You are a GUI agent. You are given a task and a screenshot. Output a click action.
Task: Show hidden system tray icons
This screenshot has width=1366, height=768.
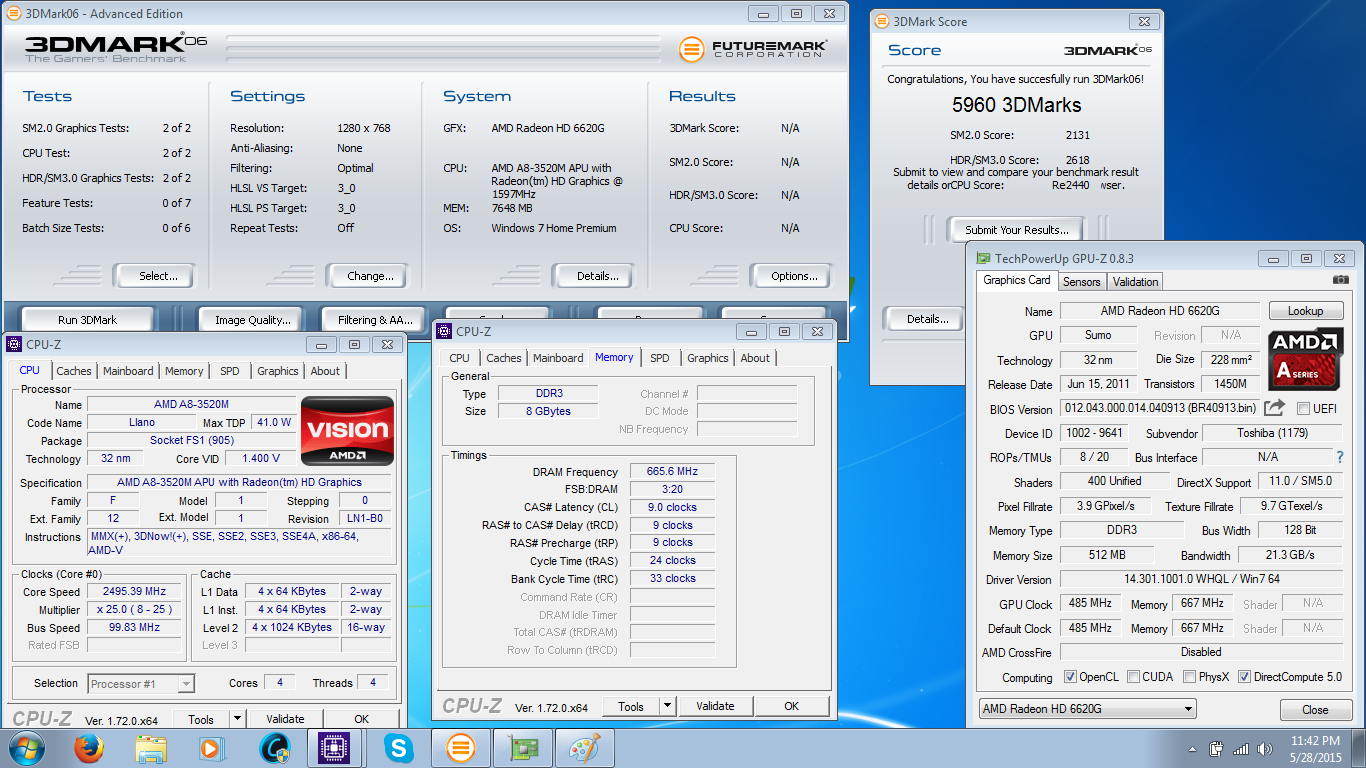point(1192,748)
